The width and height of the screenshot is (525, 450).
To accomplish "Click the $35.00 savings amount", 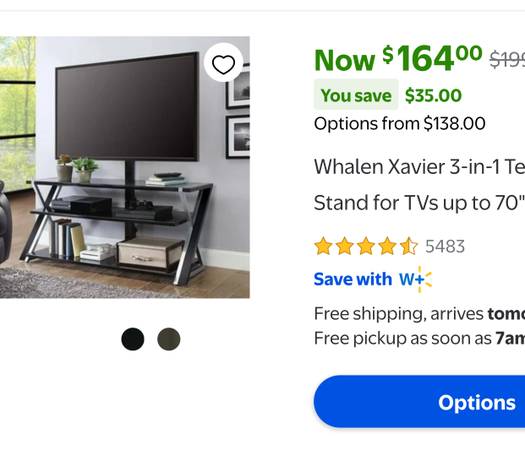I will point(433,95).
